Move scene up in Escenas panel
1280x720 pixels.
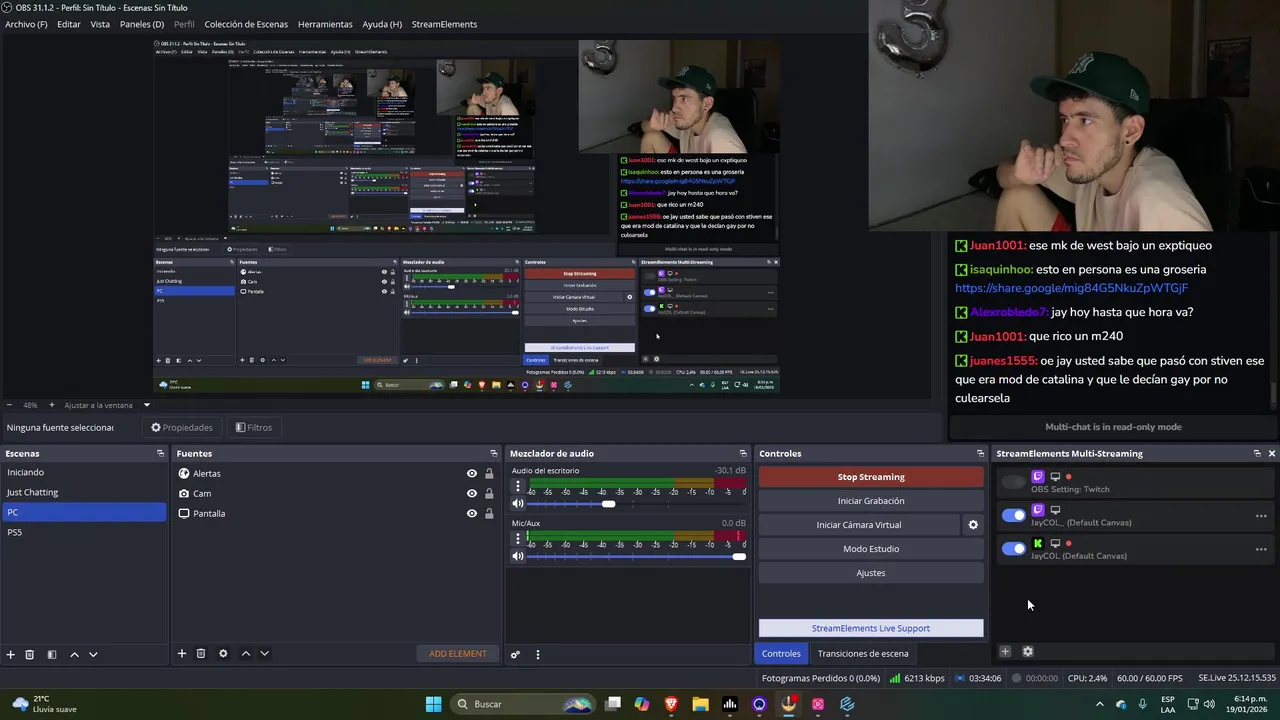point(74,654)
